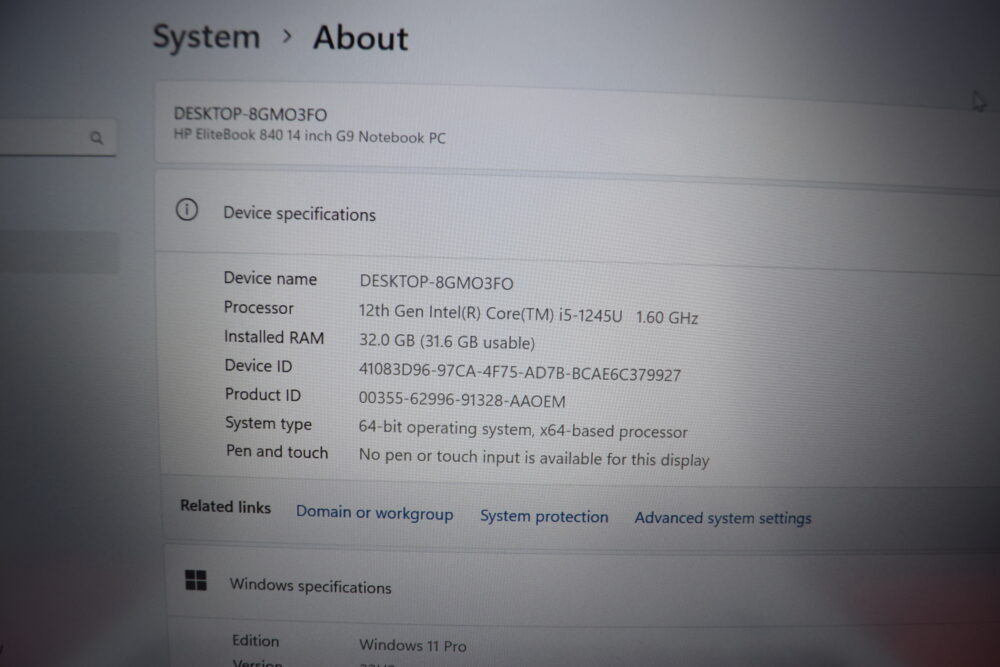The image size is (1000, 667).
Task: Select the Device ID value
Action: pos(520,371)
